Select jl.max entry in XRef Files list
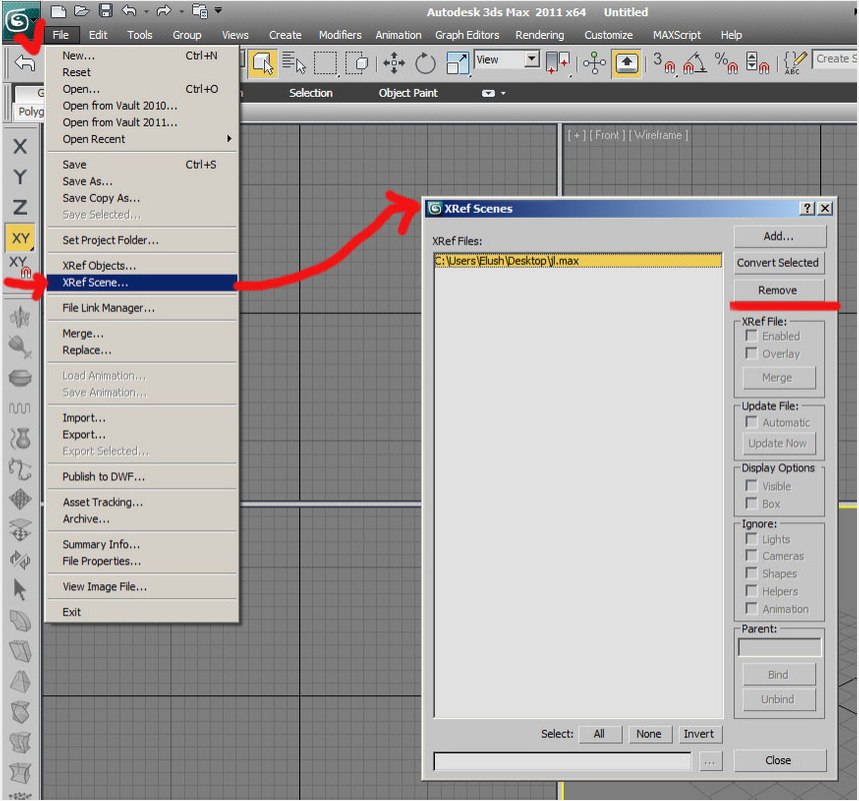The width and height of the screenshot is (859, 801). point(577,261)
